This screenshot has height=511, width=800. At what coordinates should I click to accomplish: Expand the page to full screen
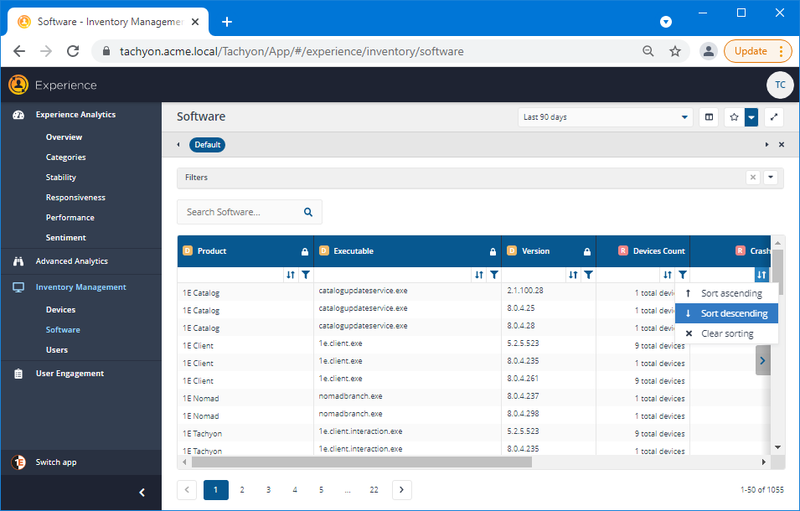pyautogui.click(x=773, y=117)
